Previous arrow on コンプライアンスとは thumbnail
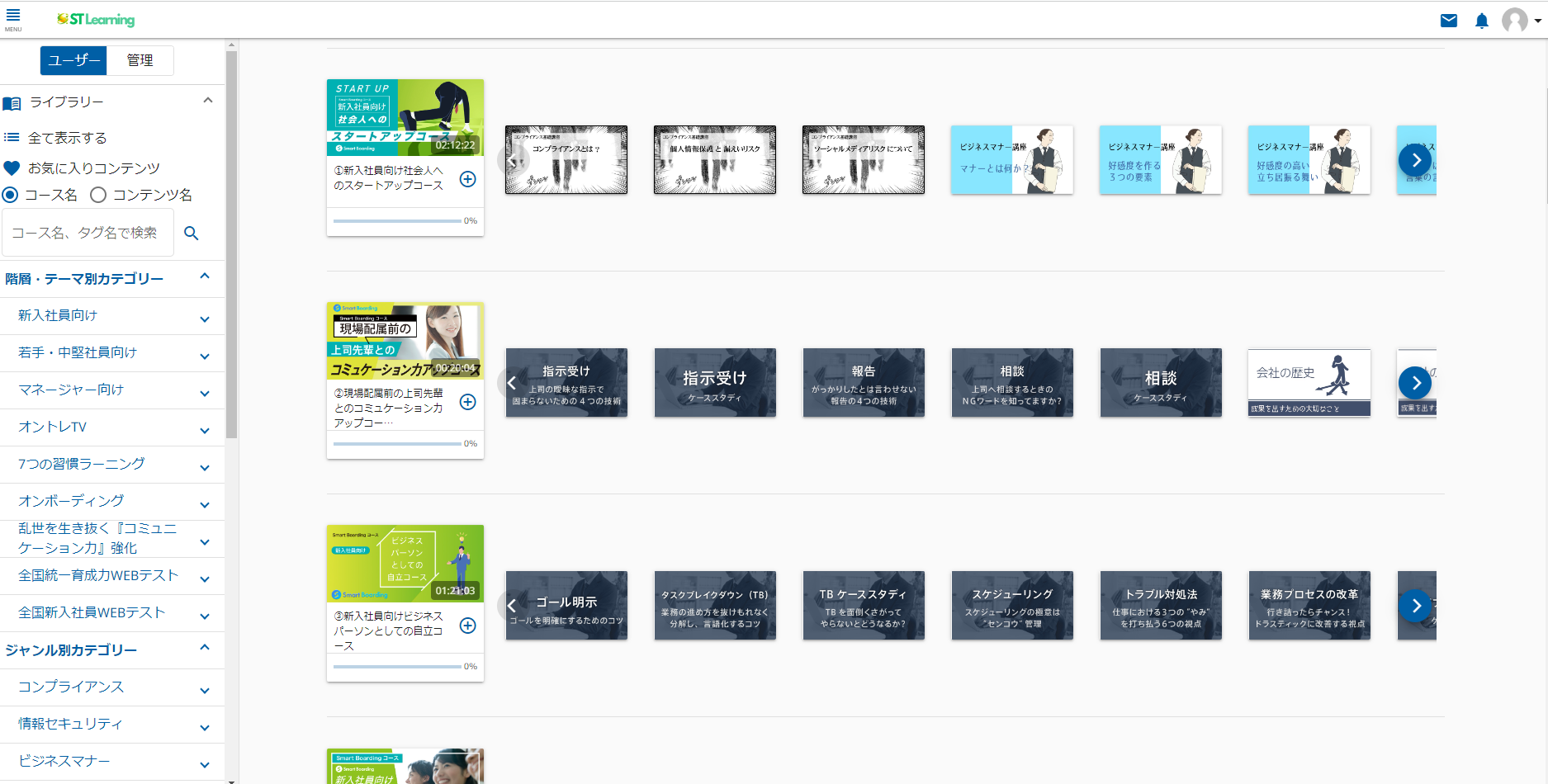The width and height of the screenshot is (1548, 784). [513, 160]
